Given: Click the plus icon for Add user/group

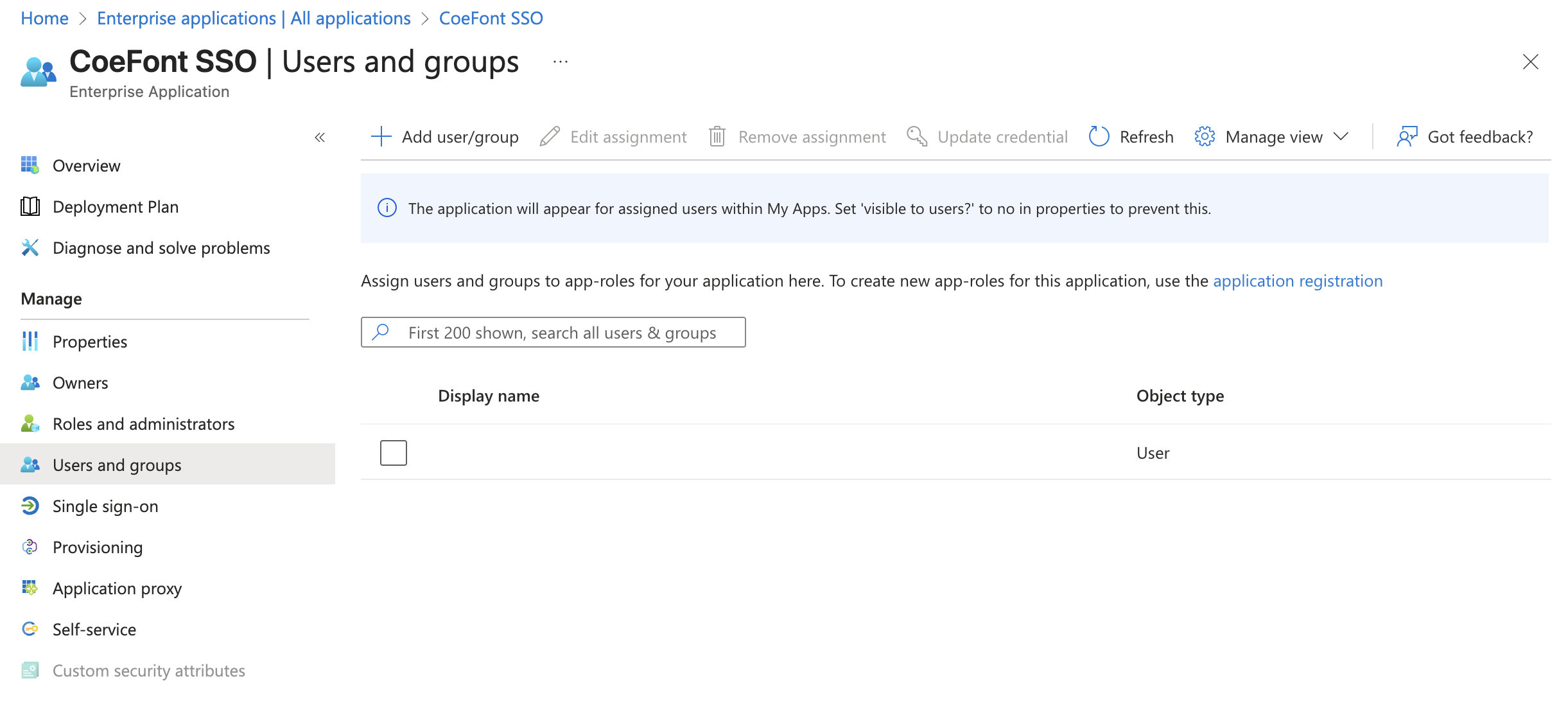Looking at the screenshot, I should click(x=381, y=136).
